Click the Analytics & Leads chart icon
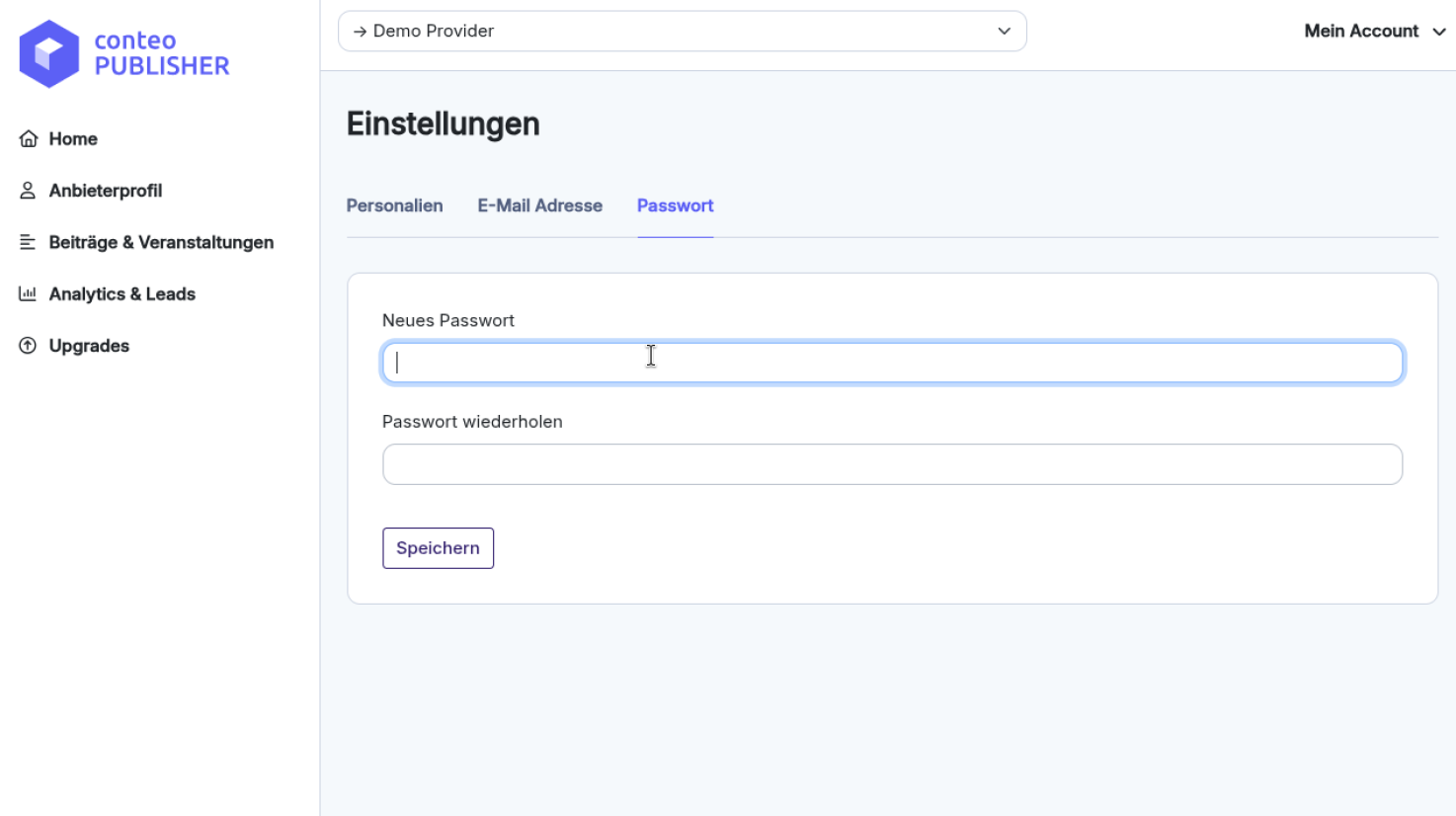 pyautogui.click(x=28, y=293)
